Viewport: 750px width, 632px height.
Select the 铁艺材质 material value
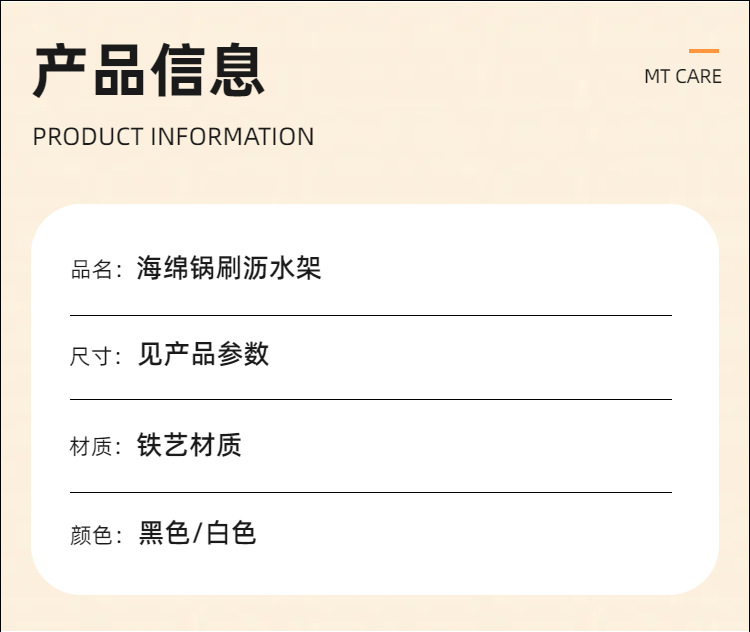point(189,445)
